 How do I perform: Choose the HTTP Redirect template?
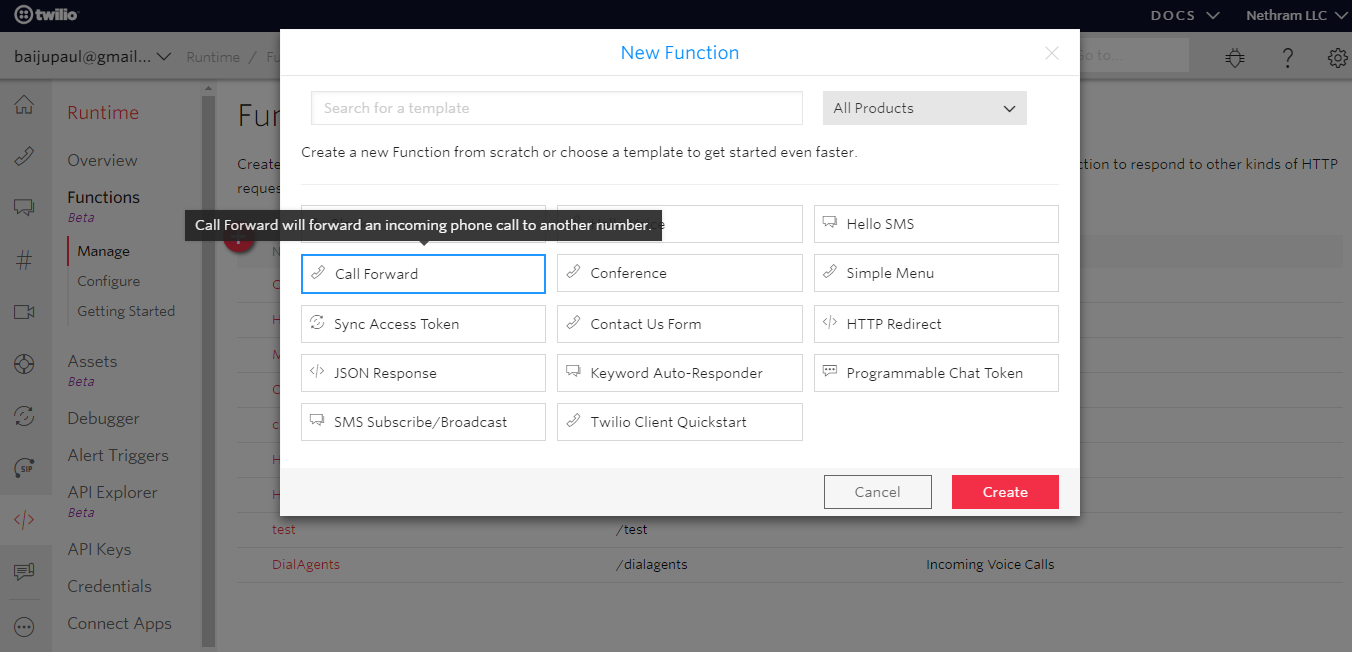(x=936, y=324)
